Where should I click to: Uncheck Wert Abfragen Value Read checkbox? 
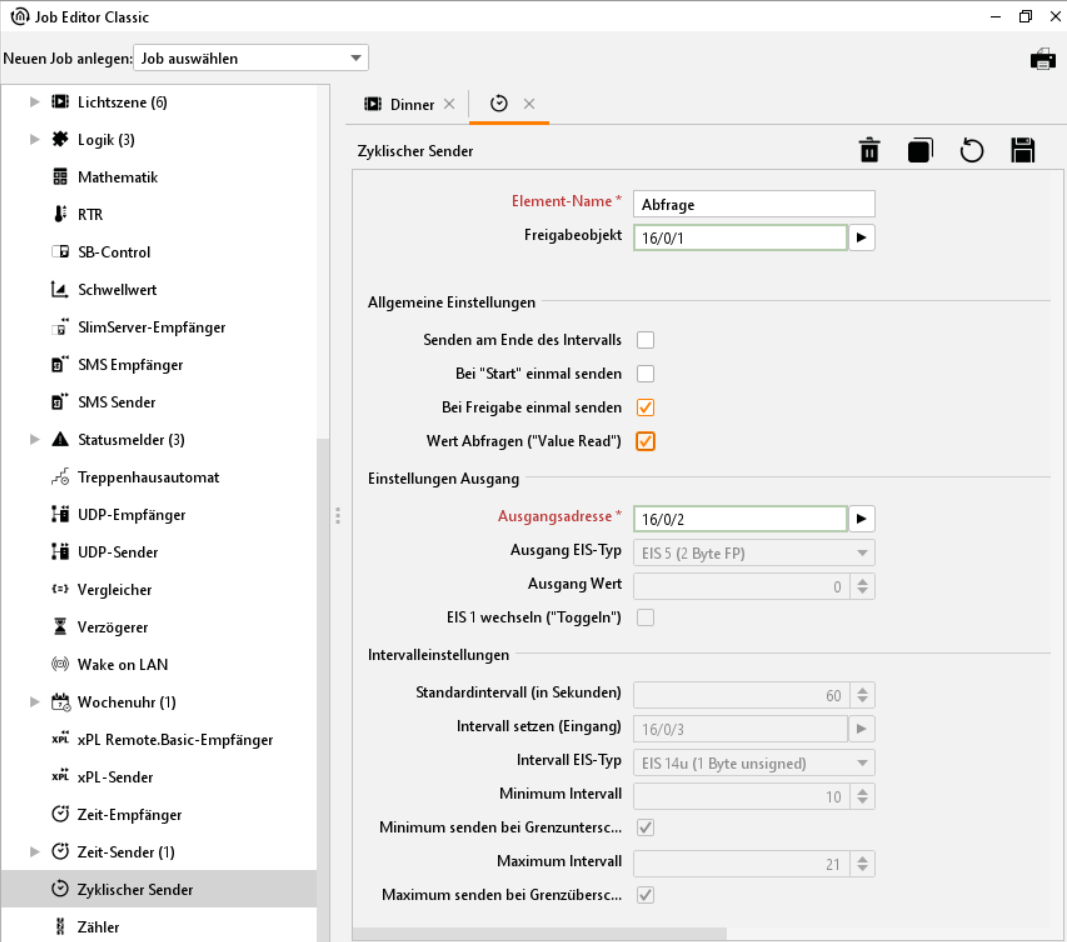coord(646,441)
